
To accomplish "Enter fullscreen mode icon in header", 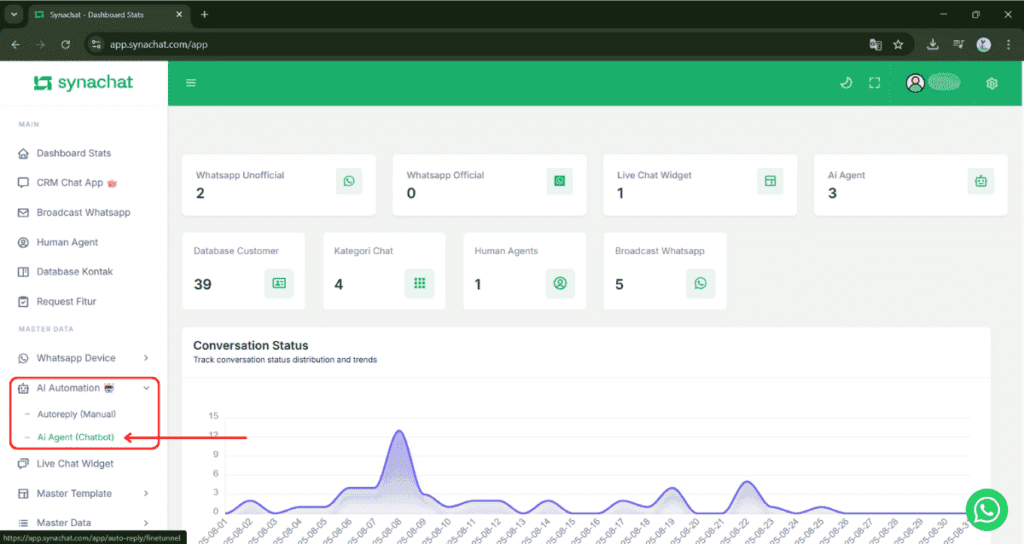I will [x=874, y=83].
